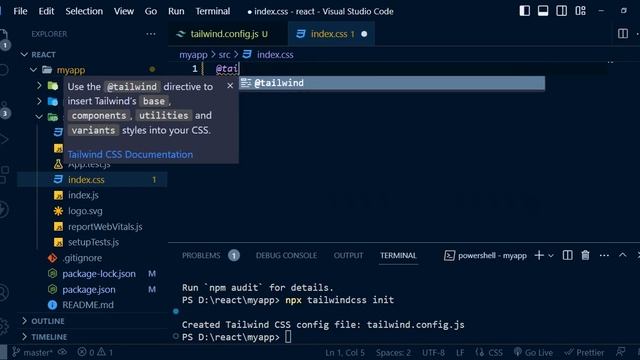
Task: Switch to OUTPUT panel tab
Action: pyautogui.click(x=348, y=256)
